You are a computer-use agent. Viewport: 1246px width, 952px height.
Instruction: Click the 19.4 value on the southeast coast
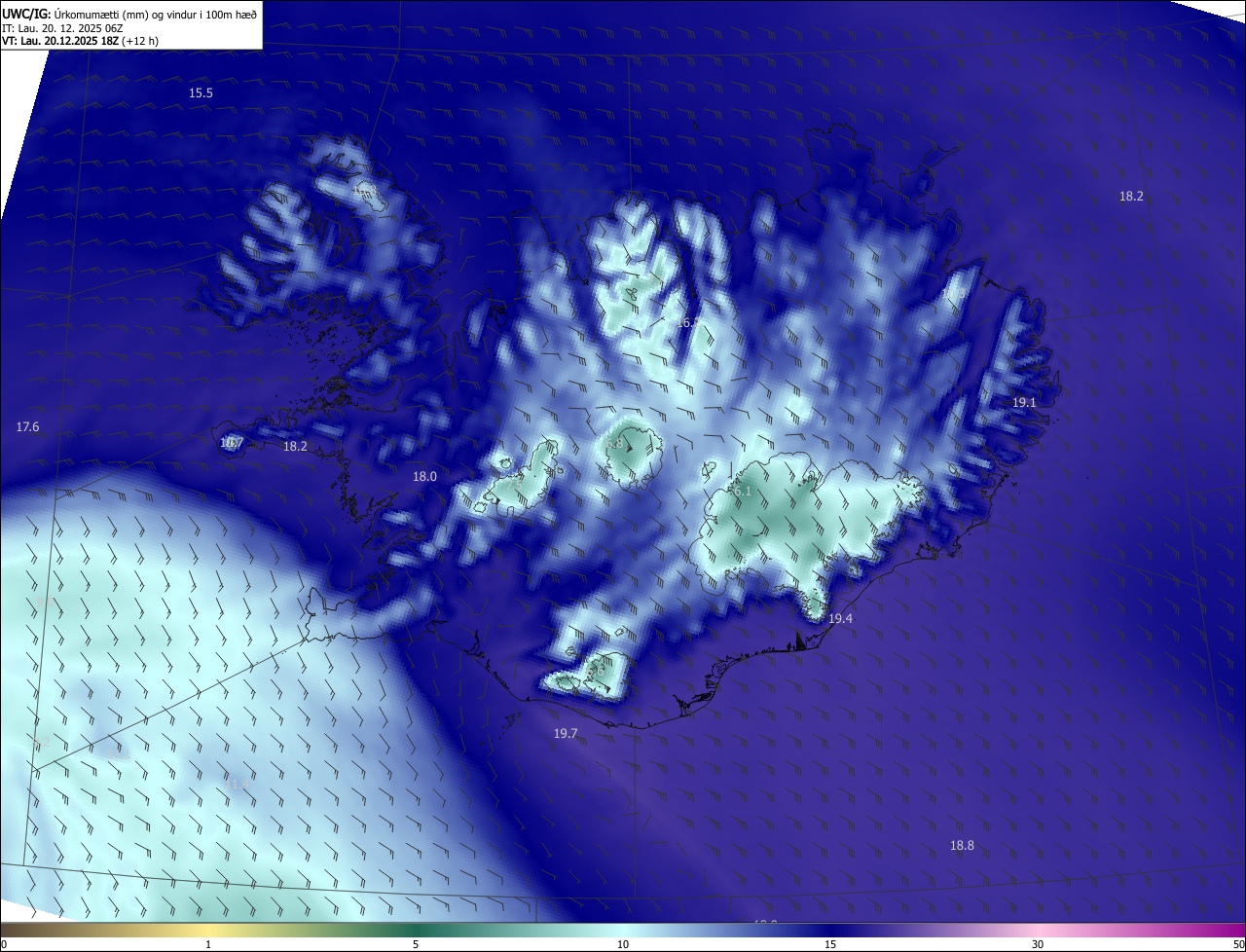840,618
